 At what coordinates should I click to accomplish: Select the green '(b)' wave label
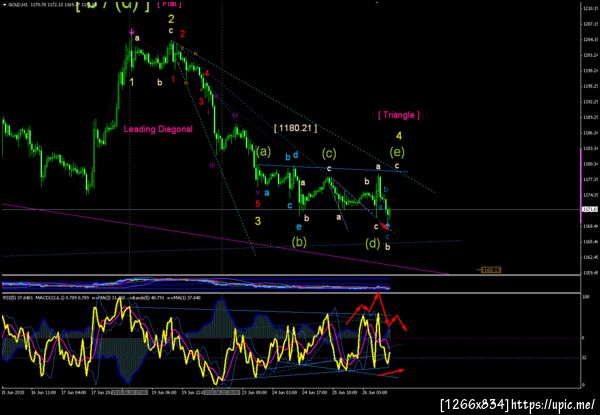(299, 242)
